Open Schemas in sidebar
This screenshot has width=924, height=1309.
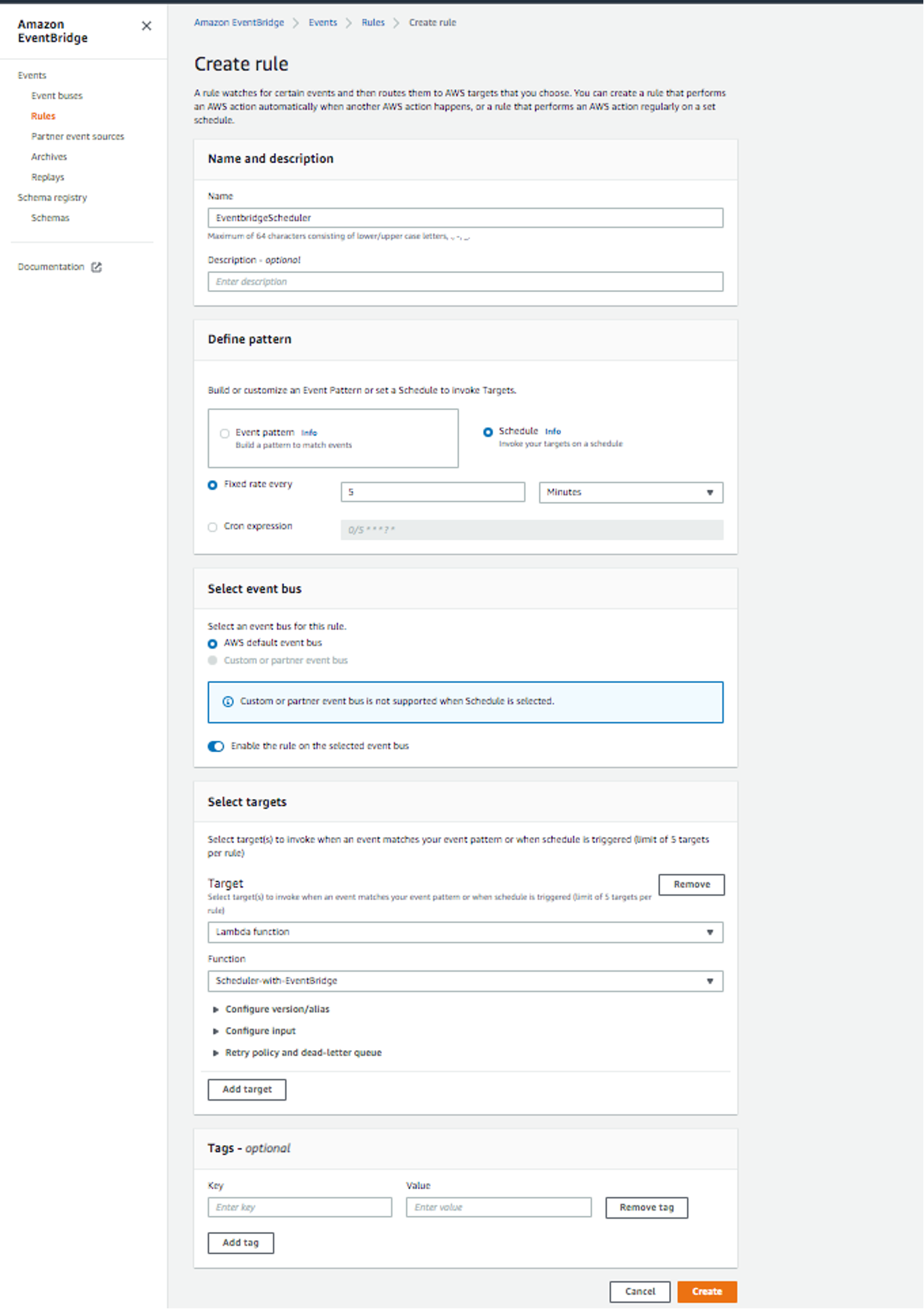tap(51, 218)
